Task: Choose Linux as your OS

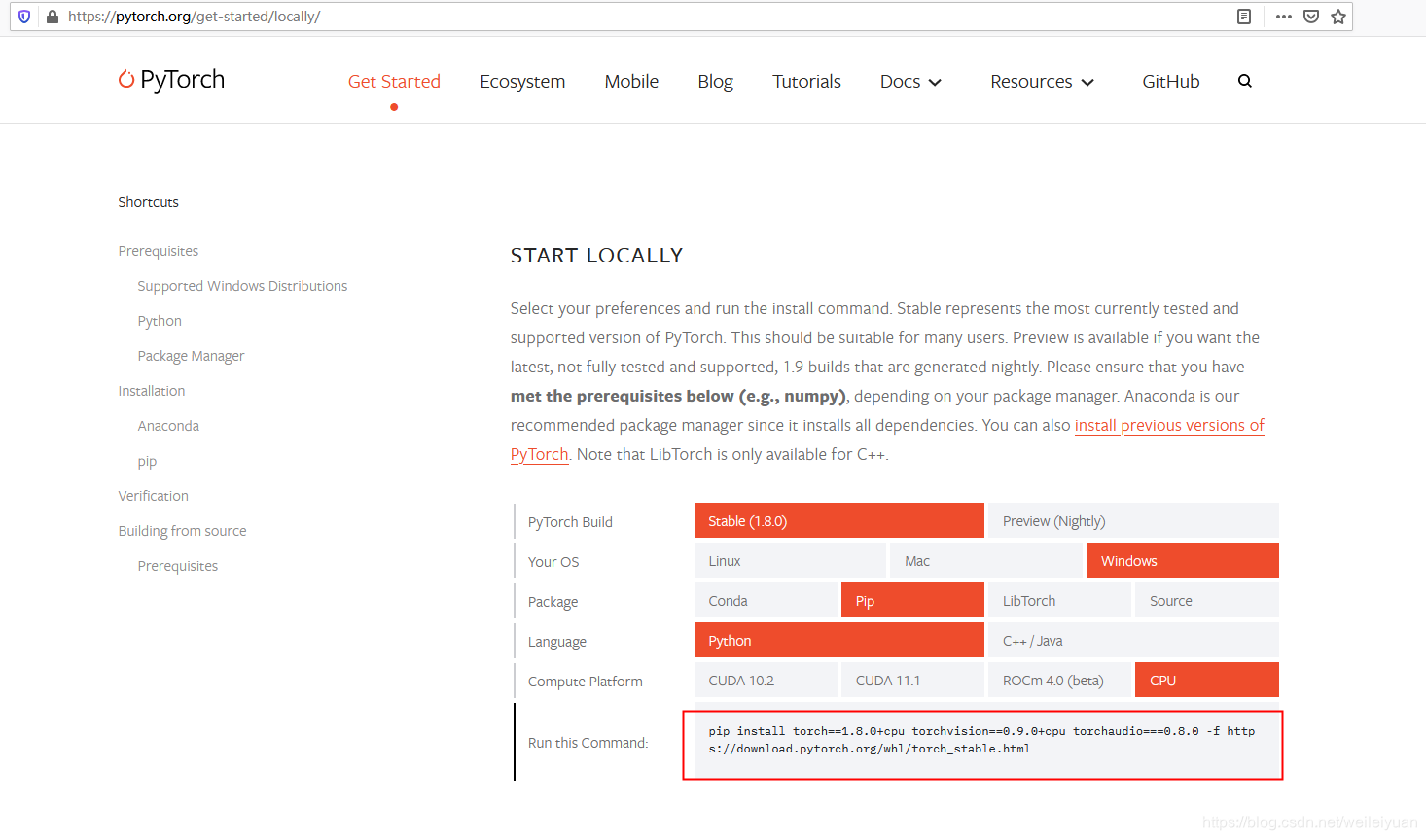Action: tap(790, 561)
